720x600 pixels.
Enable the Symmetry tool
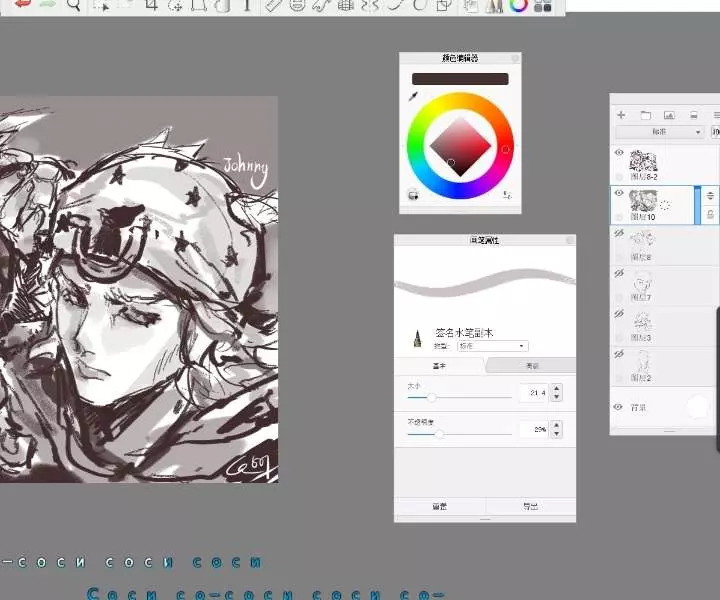370,6
